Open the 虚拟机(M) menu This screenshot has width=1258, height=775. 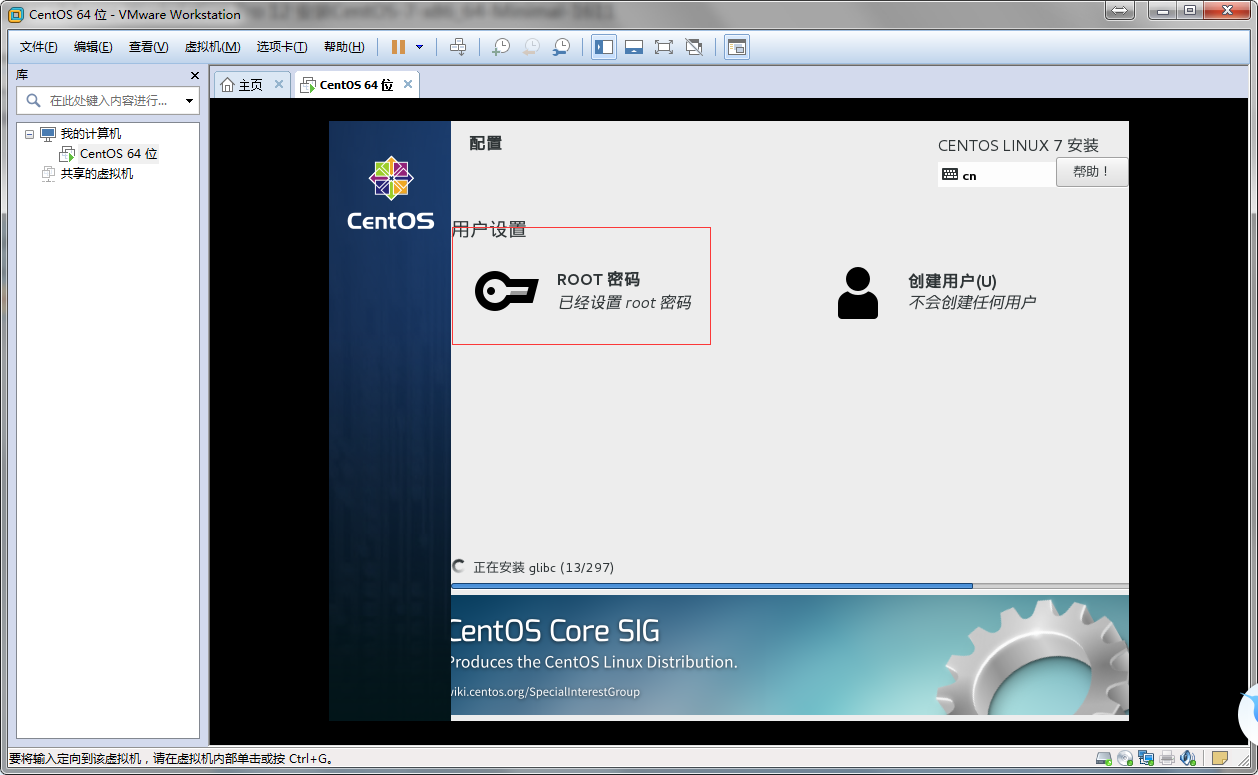pyautogui.click(x=212, y=47)
